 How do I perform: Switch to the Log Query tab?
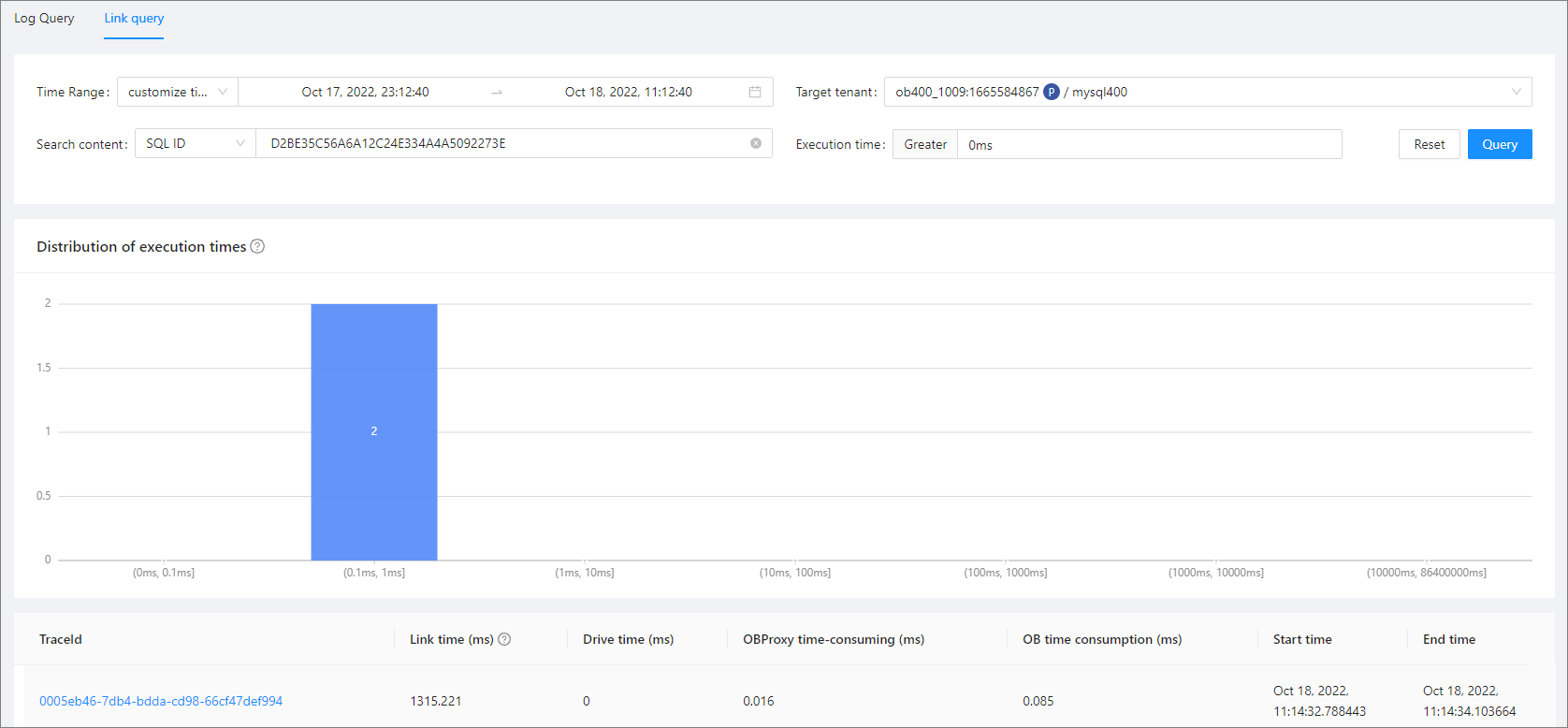[44, 18]
